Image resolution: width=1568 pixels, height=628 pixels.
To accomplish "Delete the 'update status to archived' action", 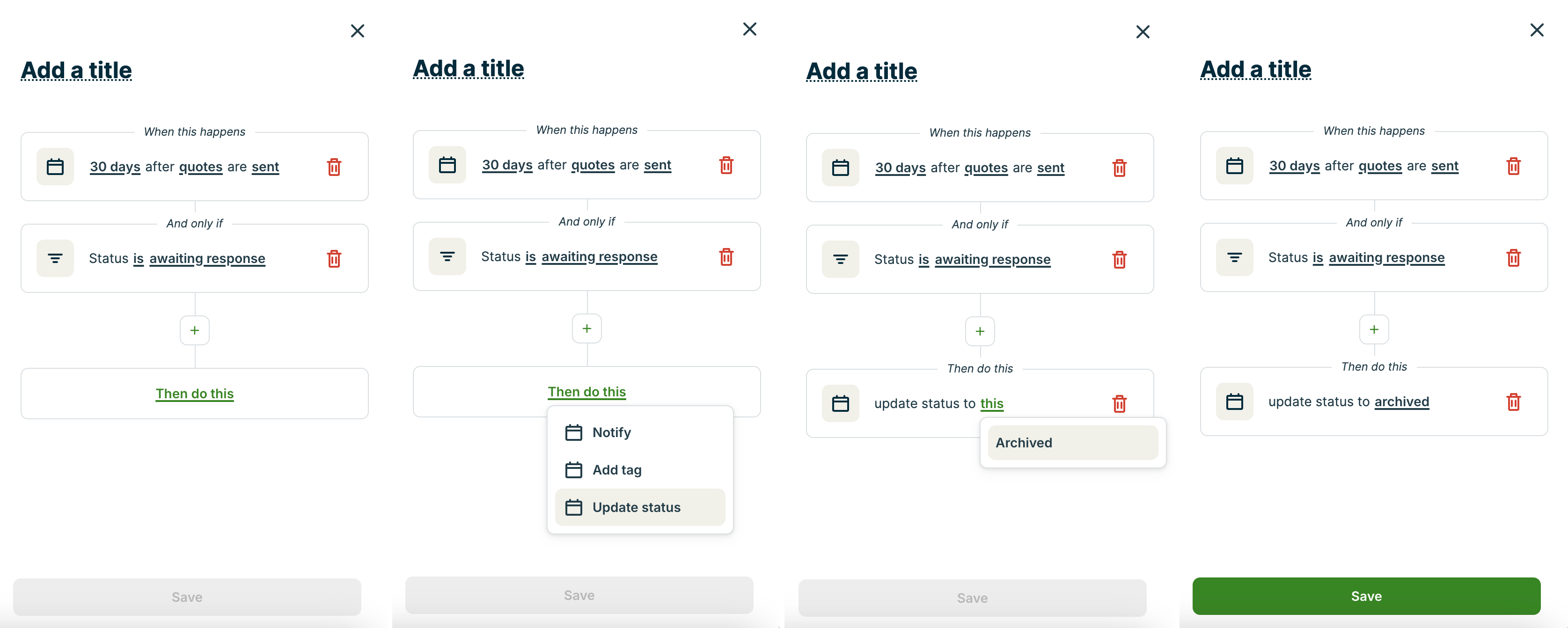I will (1513, 402).
